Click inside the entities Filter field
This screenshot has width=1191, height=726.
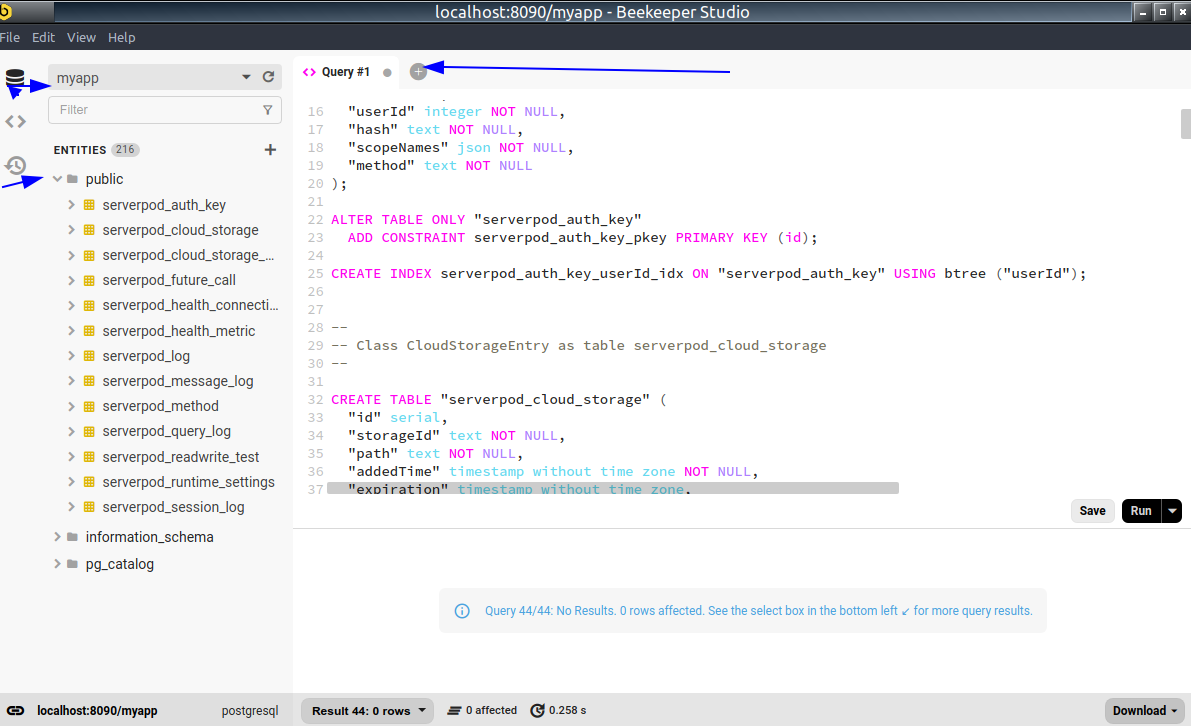click(150, 110)
